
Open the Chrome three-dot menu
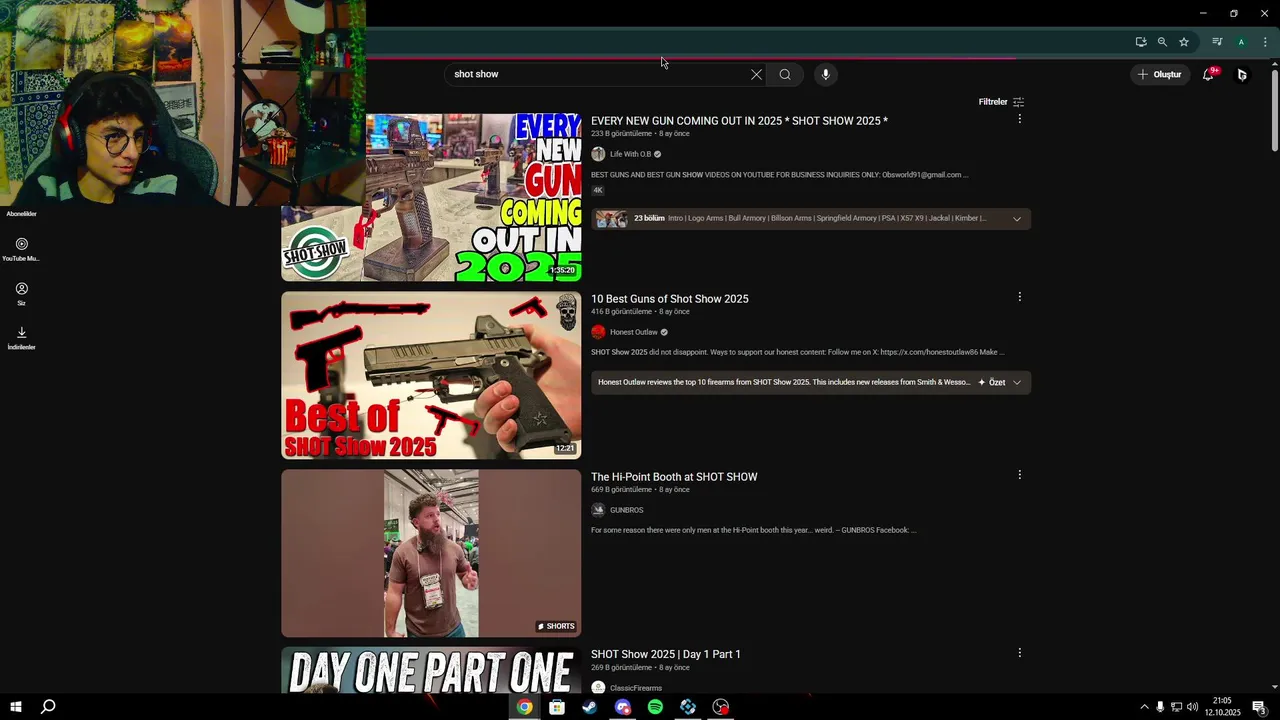(1265, 42)
